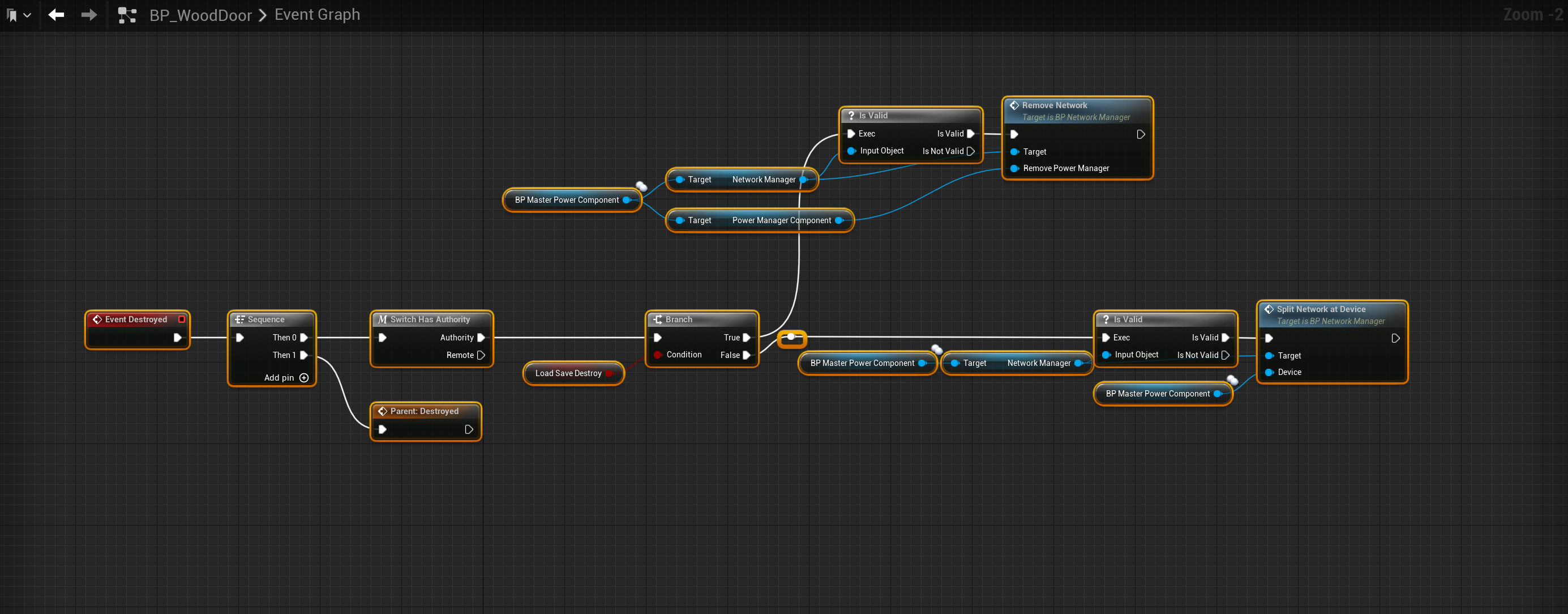The image size is (1568, 614).
Task: Click the forward navigation arrow
Action: [x=89, y=15]
